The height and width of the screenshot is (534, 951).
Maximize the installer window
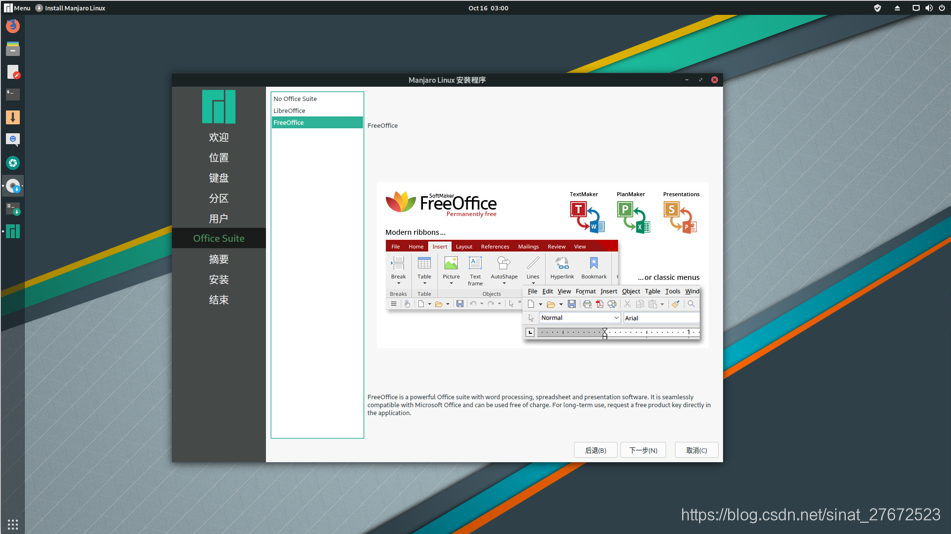click(701, 79)
